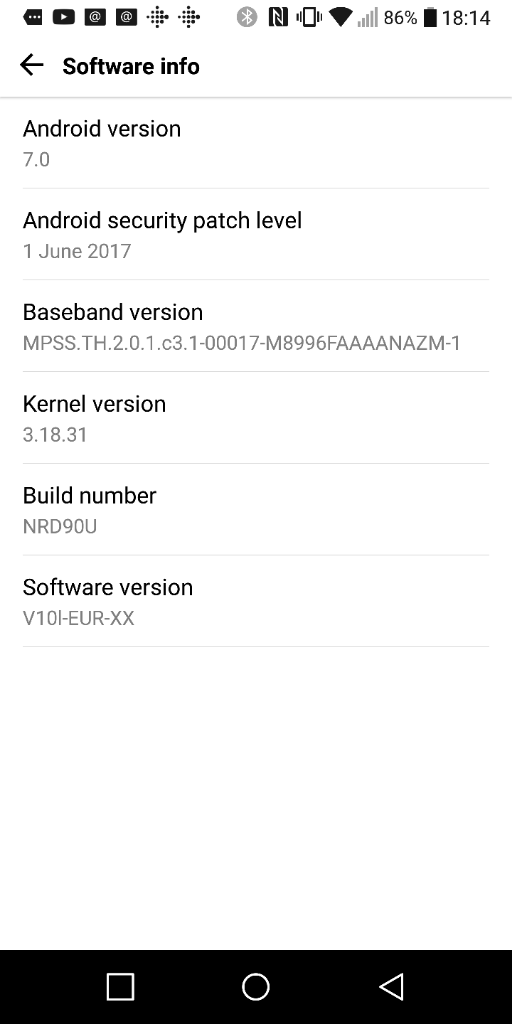Tap the YouTube notification icon in status bar
The height and width of the screenshot is (1024, 512).
click(x=63, y=18)
